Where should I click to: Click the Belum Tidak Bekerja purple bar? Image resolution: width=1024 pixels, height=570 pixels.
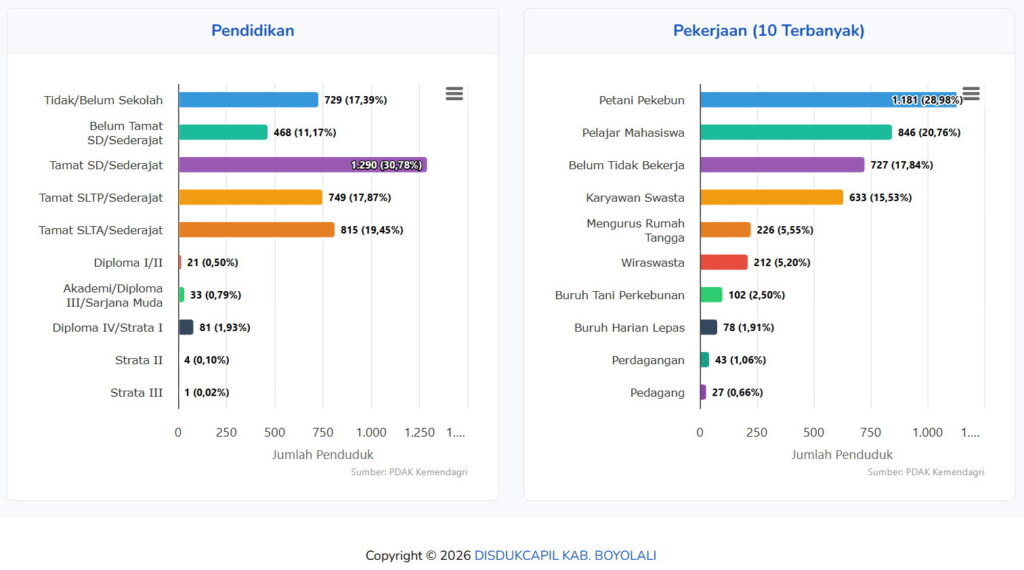782,165
